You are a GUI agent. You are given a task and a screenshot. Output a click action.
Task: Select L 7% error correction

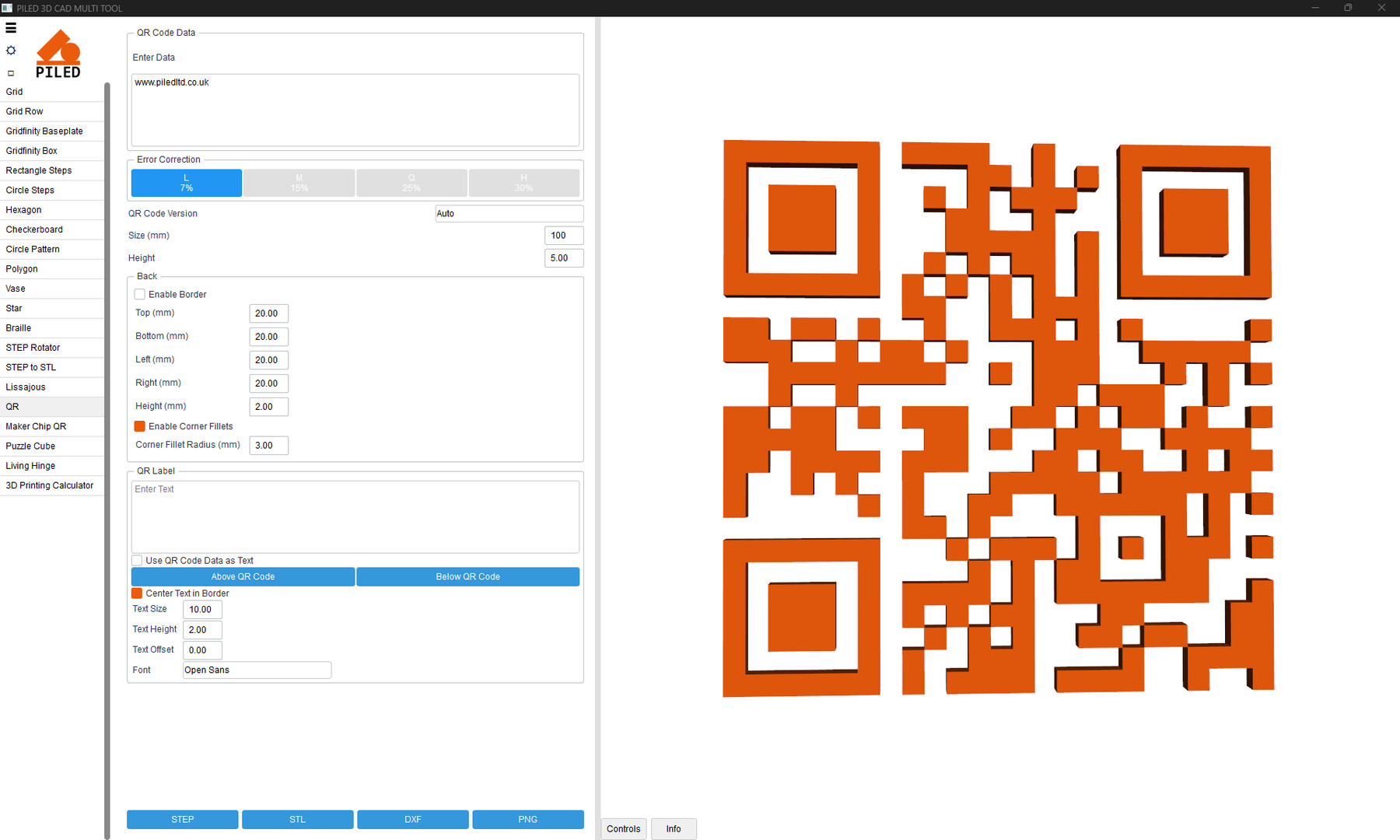(x=187, y=183)
